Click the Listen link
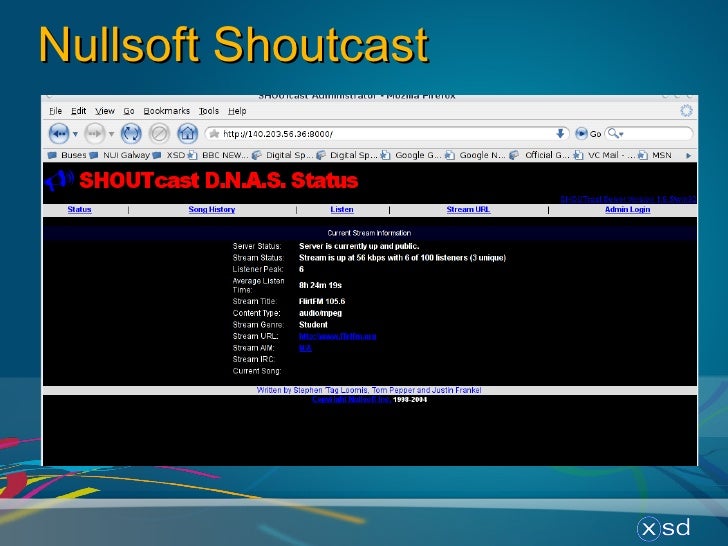This screenshot has width=728, height=546. [x=342, y=209]
